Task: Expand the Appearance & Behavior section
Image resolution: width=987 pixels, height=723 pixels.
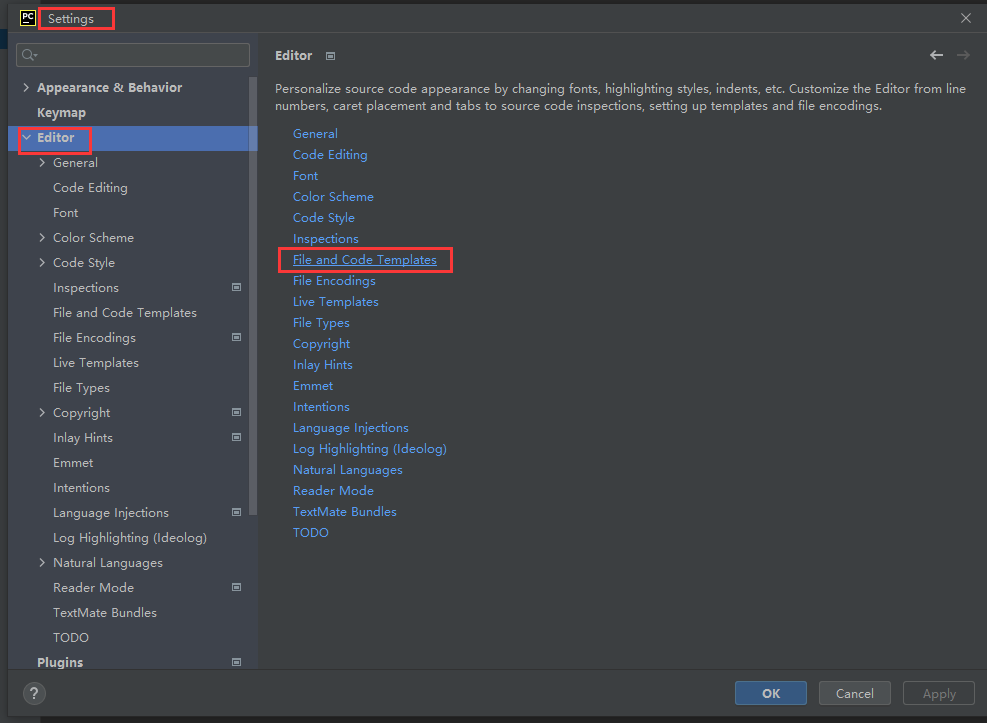Action: 26,87
